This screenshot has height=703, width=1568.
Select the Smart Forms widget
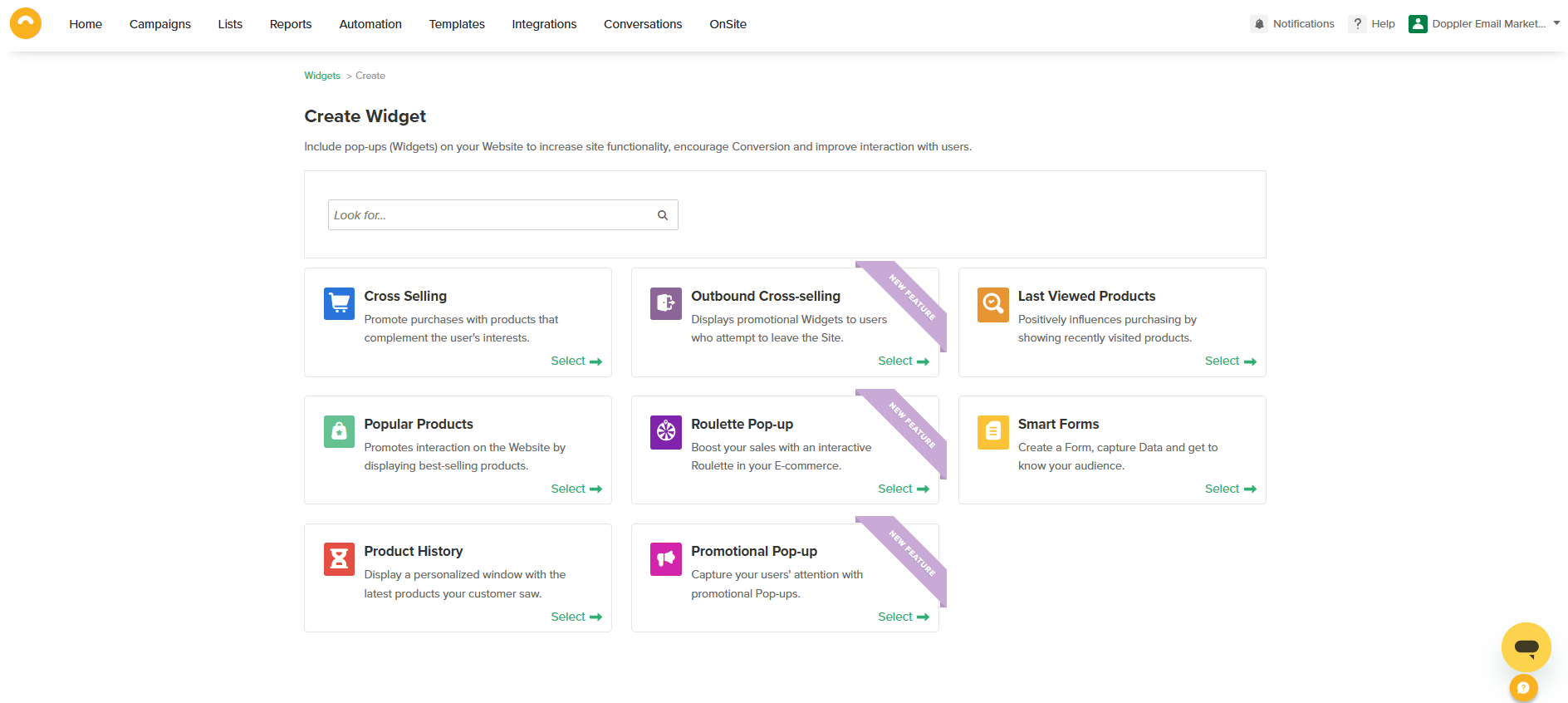pos(1229,489)
